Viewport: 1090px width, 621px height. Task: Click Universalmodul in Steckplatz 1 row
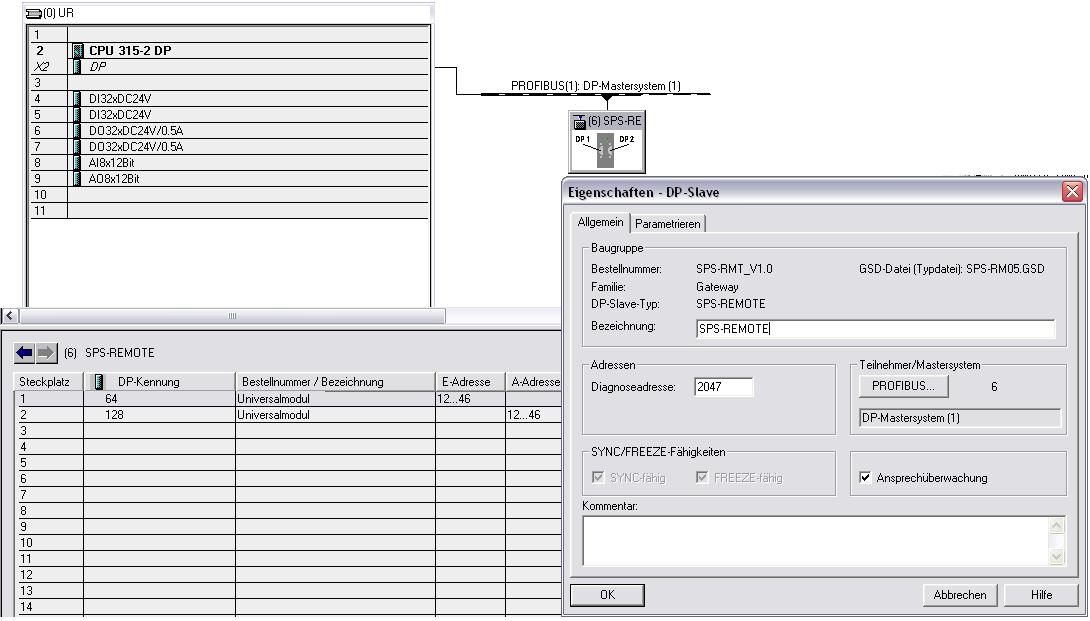(x=273, y=399)
